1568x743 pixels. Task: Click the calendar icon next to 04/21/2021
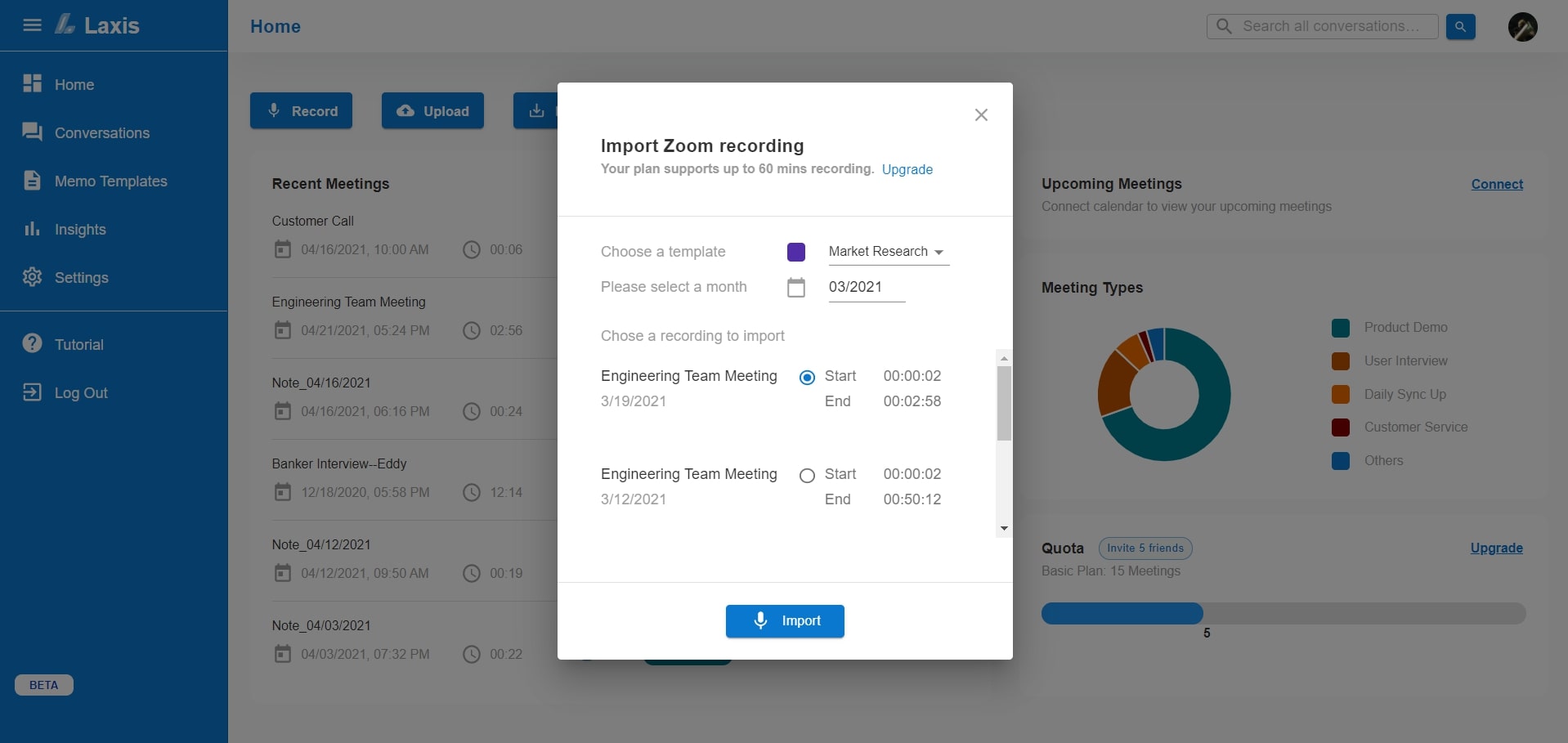pyautogui.click(x=282, y=330)
